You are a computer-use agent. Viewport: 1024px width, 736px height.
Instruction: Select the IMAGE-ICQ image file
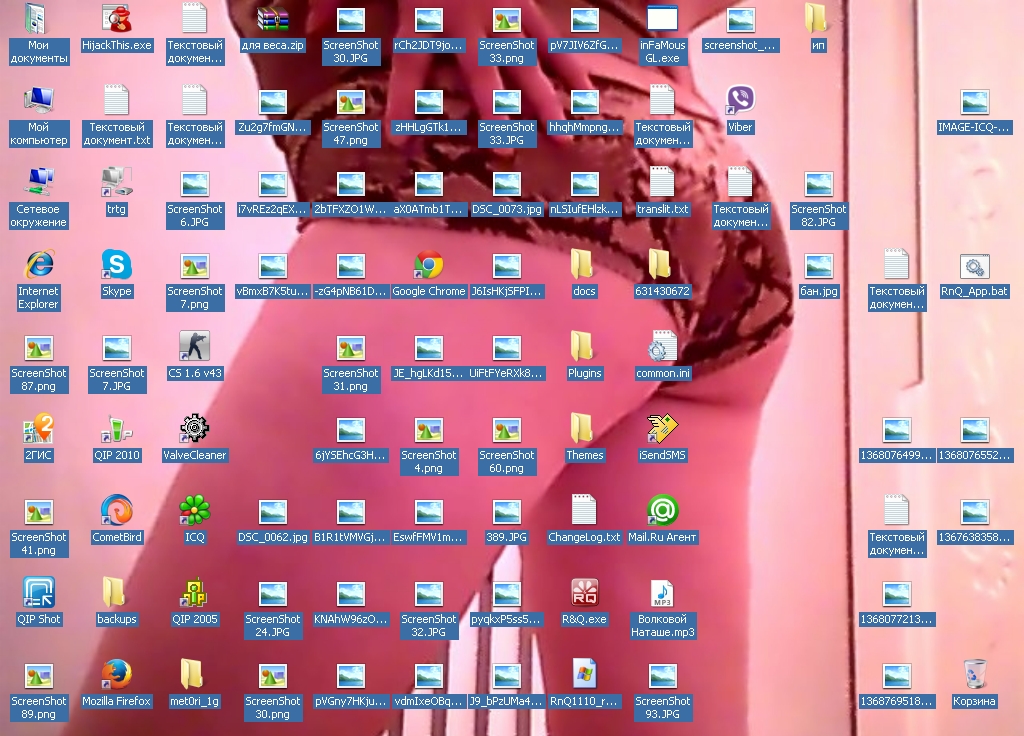pyautogui.click(x=974, y=101)
